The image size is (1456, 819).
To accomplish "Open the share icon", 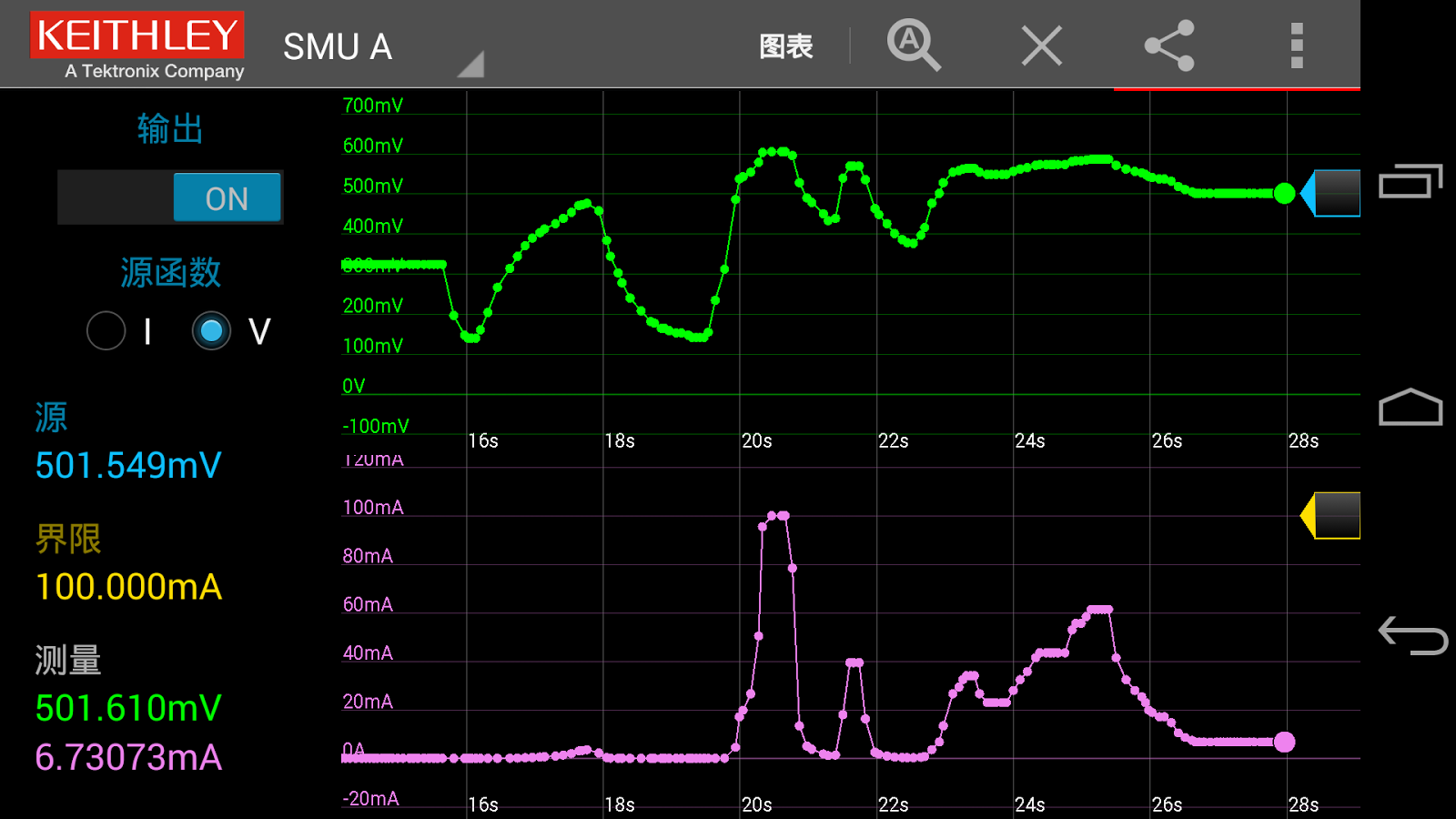I will 1169,45.
